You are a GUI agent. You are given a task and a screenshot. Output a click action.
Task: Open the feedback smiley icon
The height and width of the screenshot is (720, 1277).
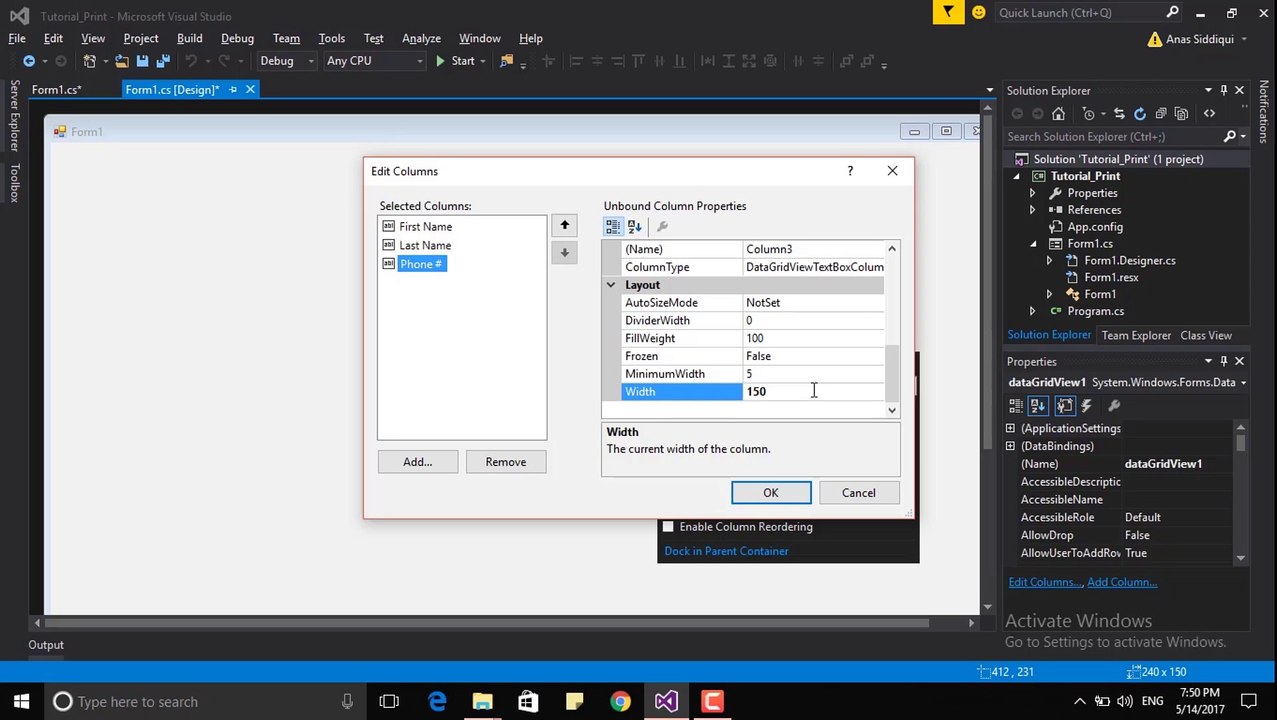(978, 12)
